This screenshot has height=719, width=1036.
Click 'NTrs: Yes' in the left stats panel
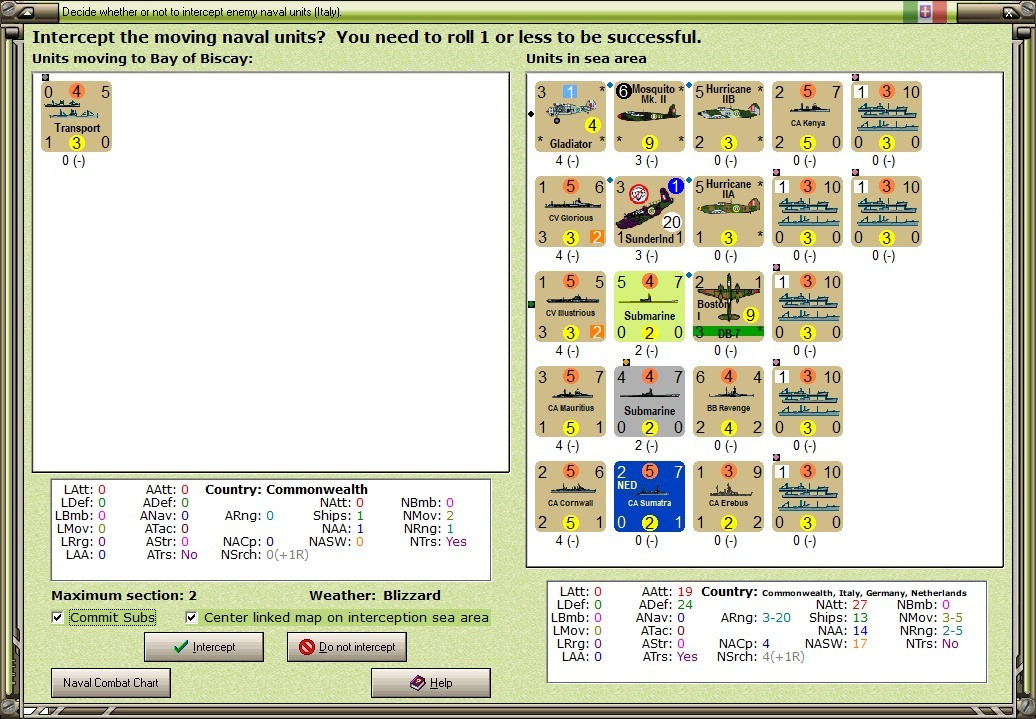click(437, 542)
